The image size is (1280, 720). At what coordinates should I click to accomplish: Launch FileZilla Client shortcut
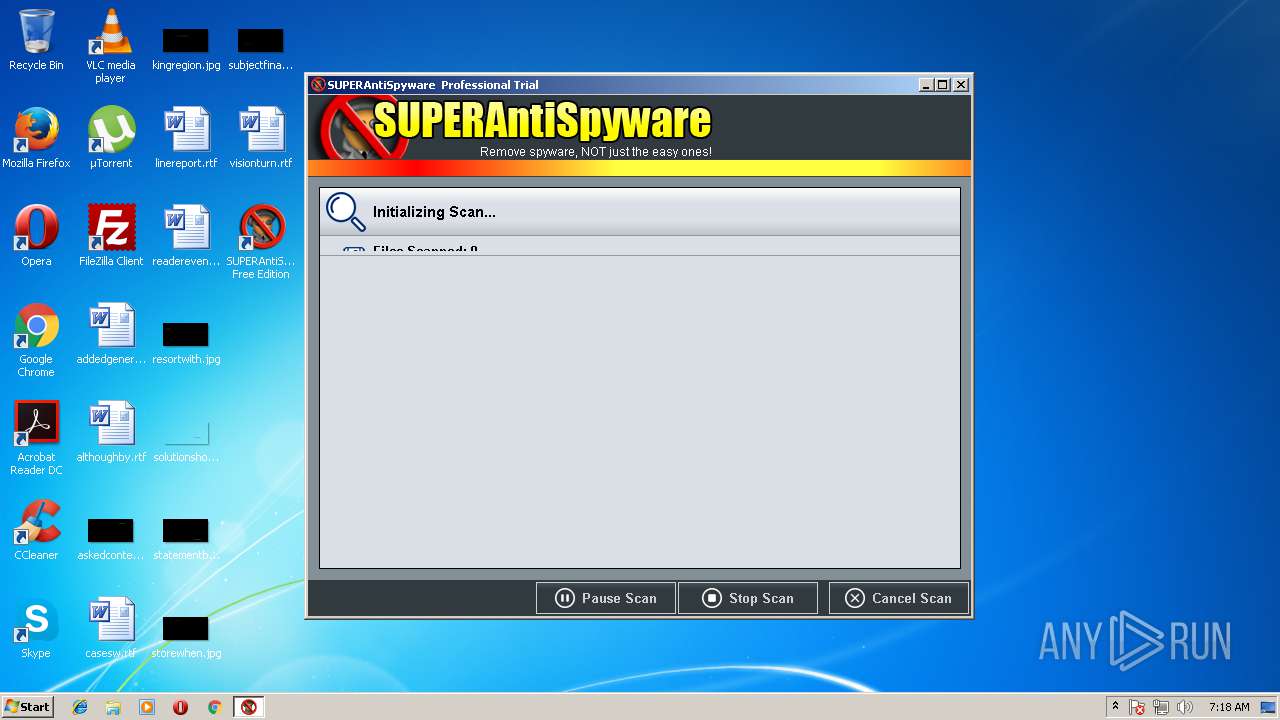(x=111, y=236)
